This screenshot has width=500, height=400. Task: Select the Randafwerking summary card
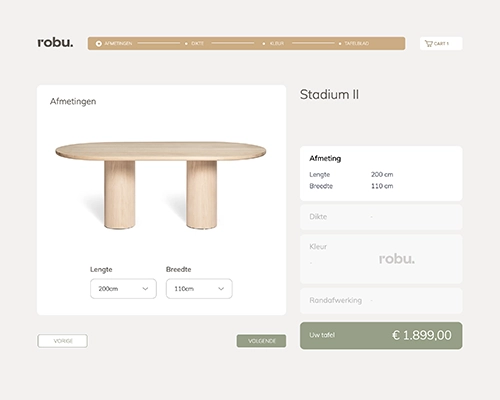click(x=381, y=301)
